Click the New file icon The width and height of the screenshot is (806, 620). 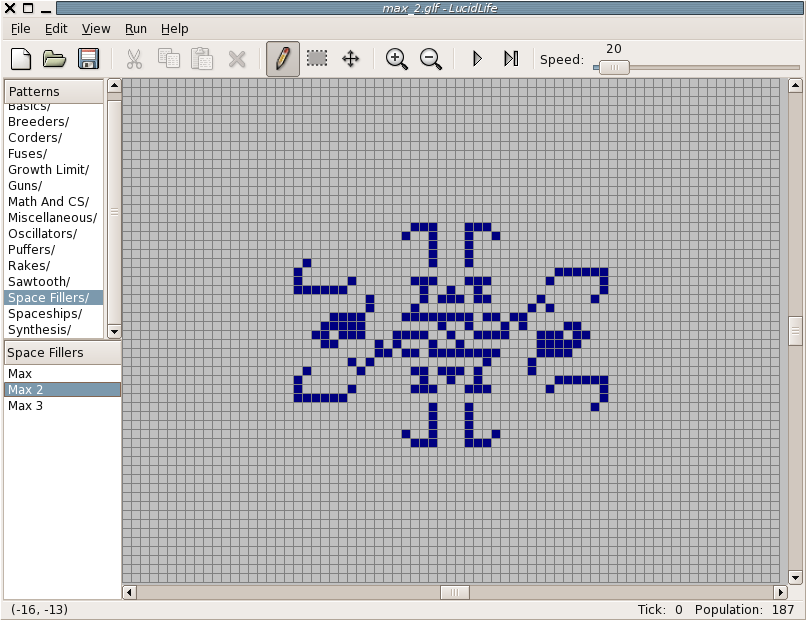click(x=21, y=59)
